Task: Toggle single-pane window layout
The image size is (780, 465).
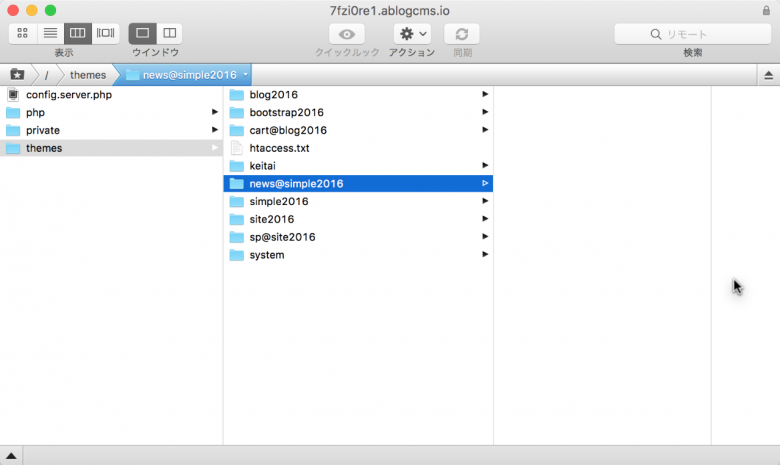Action: pos(142,34)
